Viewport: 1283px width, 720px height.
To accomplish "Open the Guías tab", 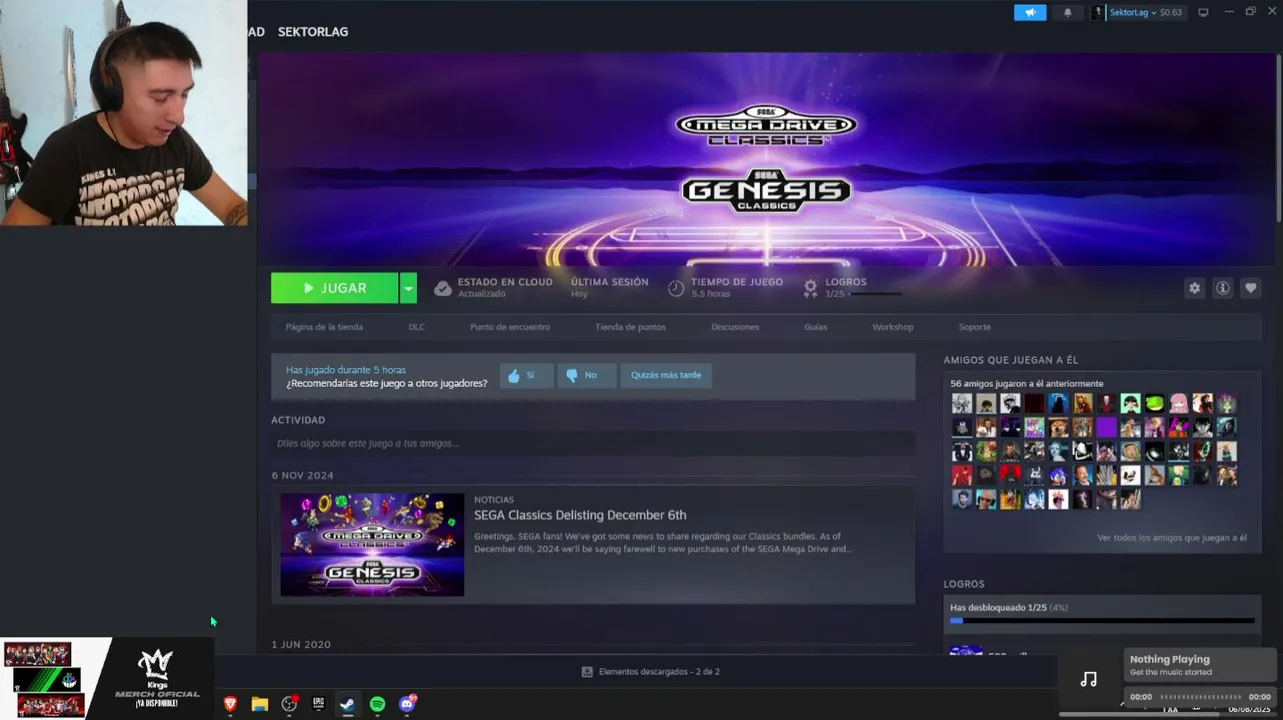I will 816,327.
